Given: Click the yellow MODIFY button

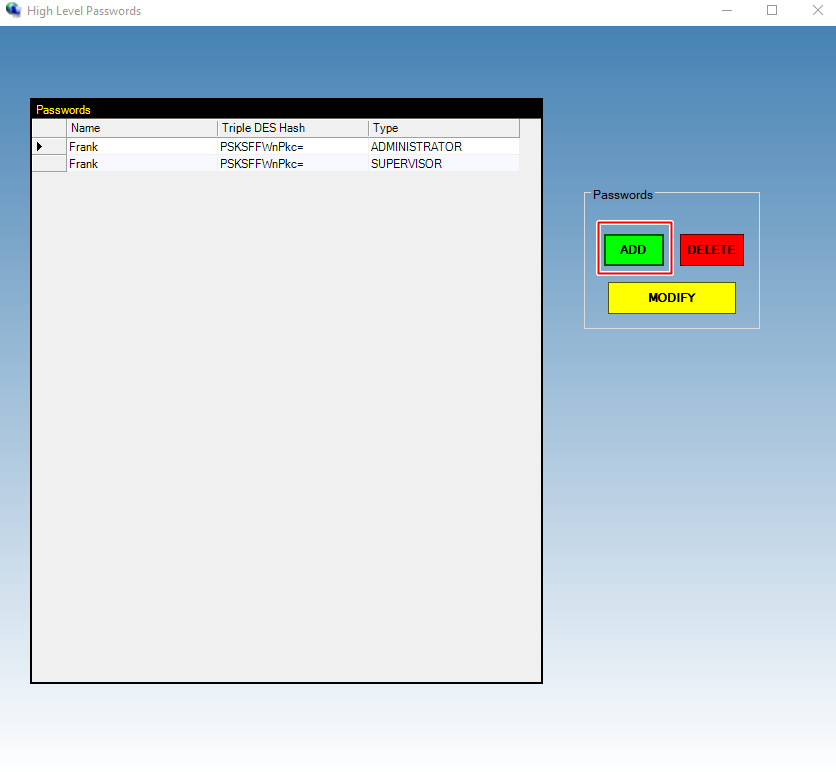Looking at the screenshot, I should click(x=672, y=297).
